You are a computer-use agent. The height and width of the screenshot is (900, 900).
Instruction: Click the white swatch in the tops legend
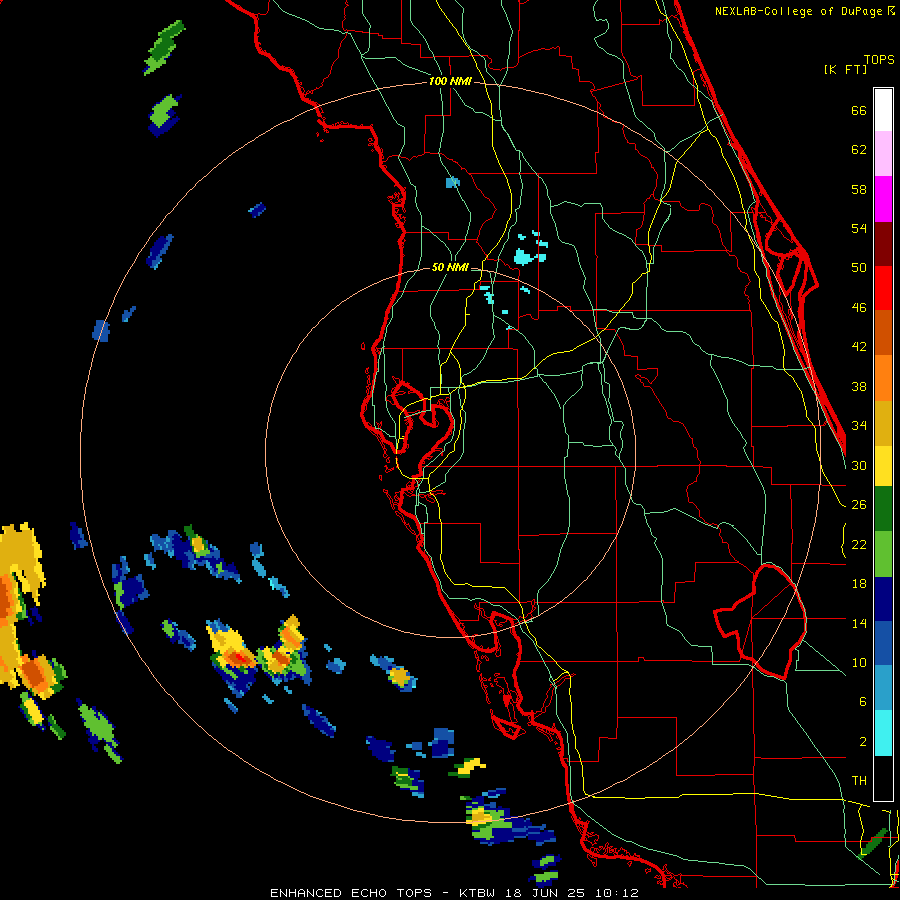click(x=883, y=110)
